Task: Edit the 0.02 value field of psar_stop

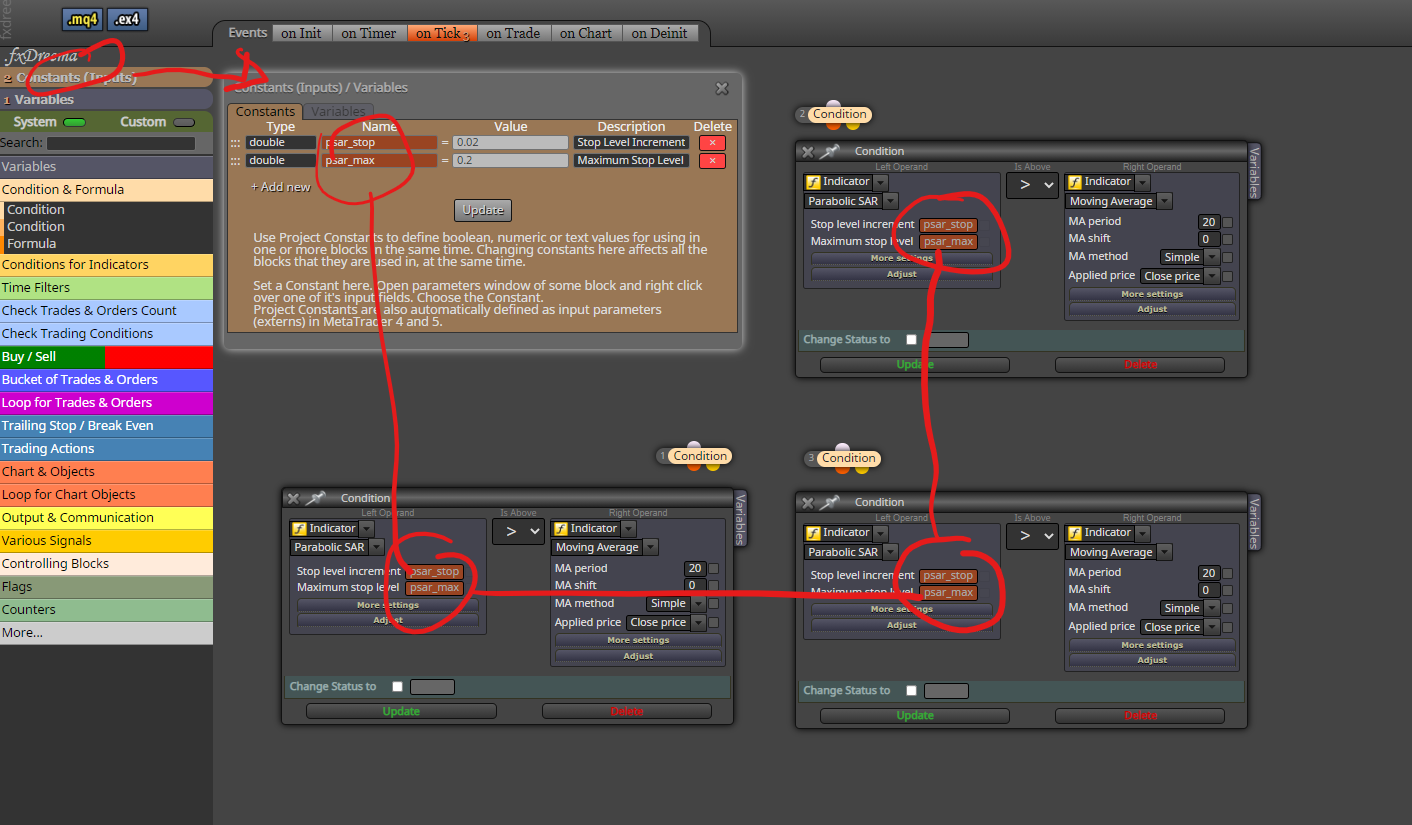Action: point(510,143)
